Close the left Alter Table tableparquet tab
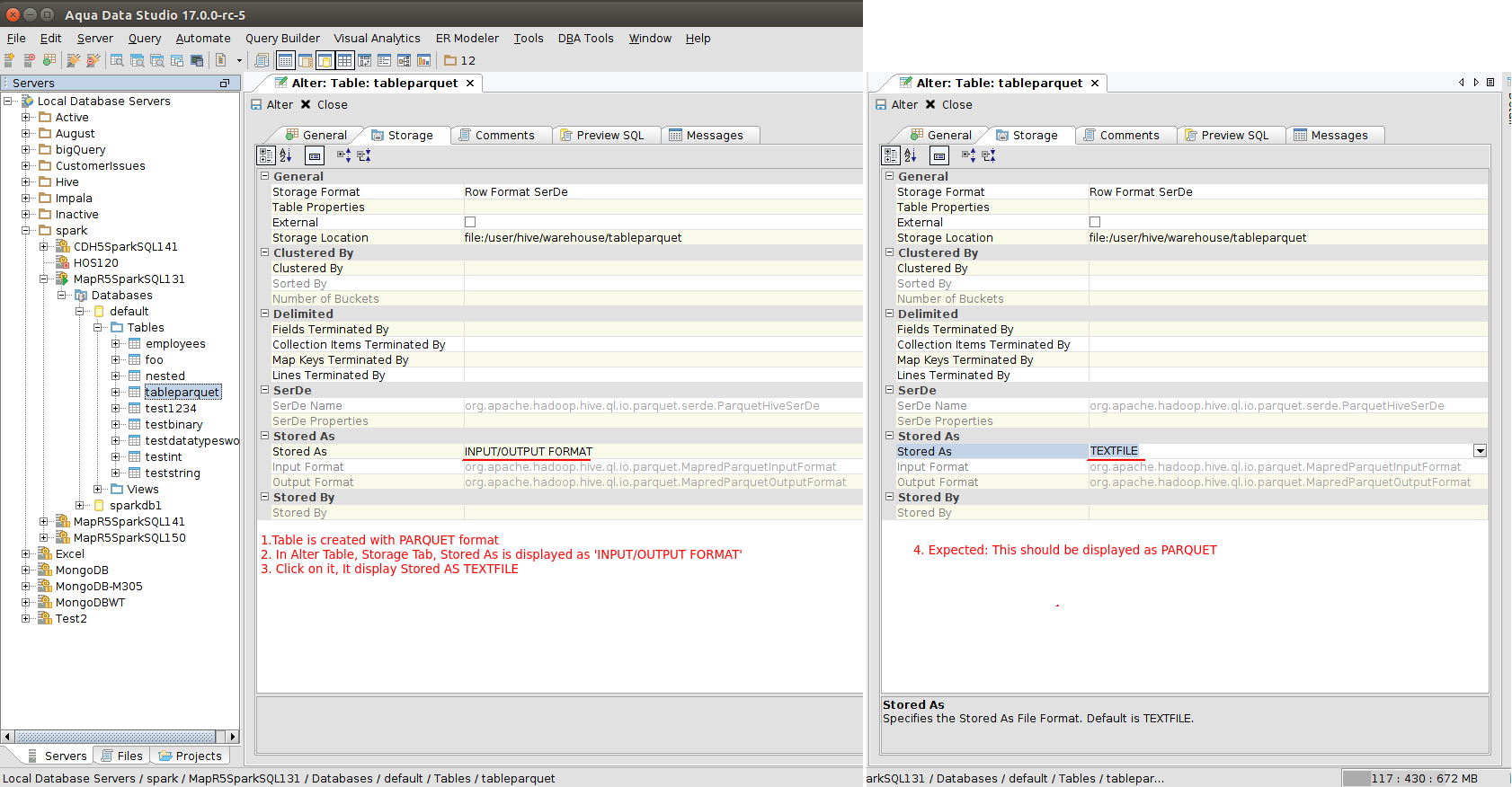Viewport: 1512px width, 787px height. coord(469,83)
